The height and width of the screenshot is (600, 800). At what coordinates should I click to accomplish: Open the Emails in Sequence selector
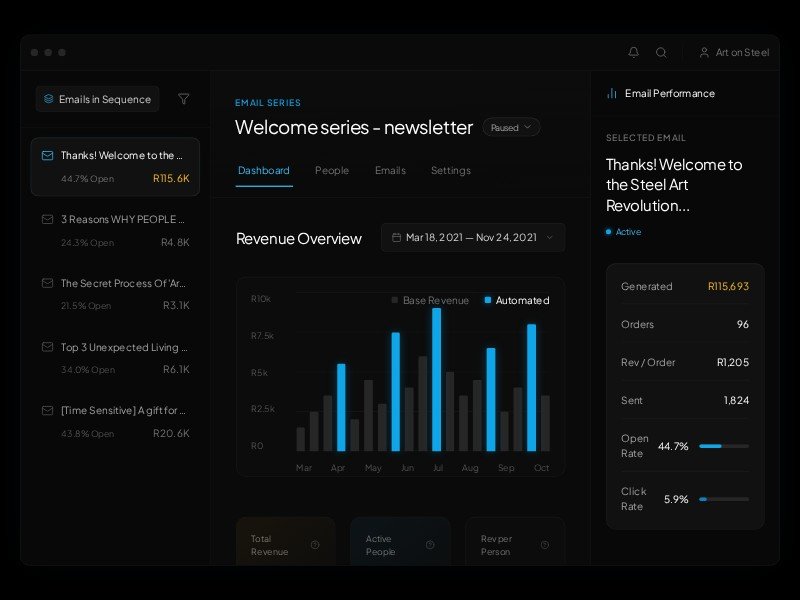point(97,99)
